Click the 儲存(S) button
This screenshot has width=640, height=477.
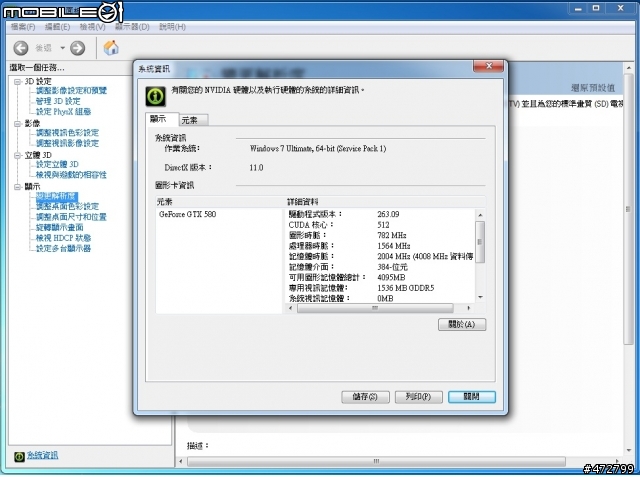[x=365, y=397]
